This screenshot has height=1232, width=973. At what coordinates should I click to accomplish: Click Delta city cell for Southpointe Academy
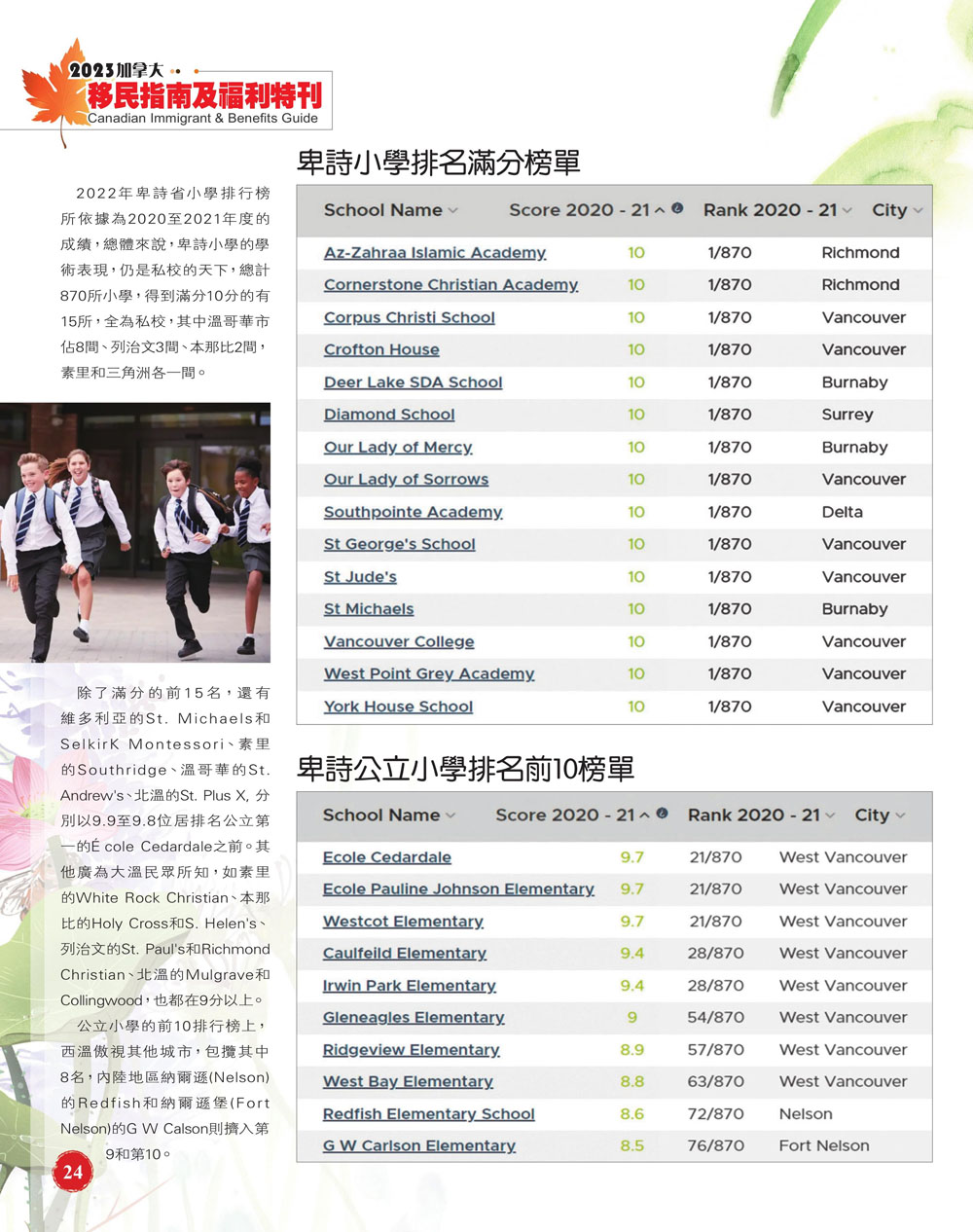843,512
